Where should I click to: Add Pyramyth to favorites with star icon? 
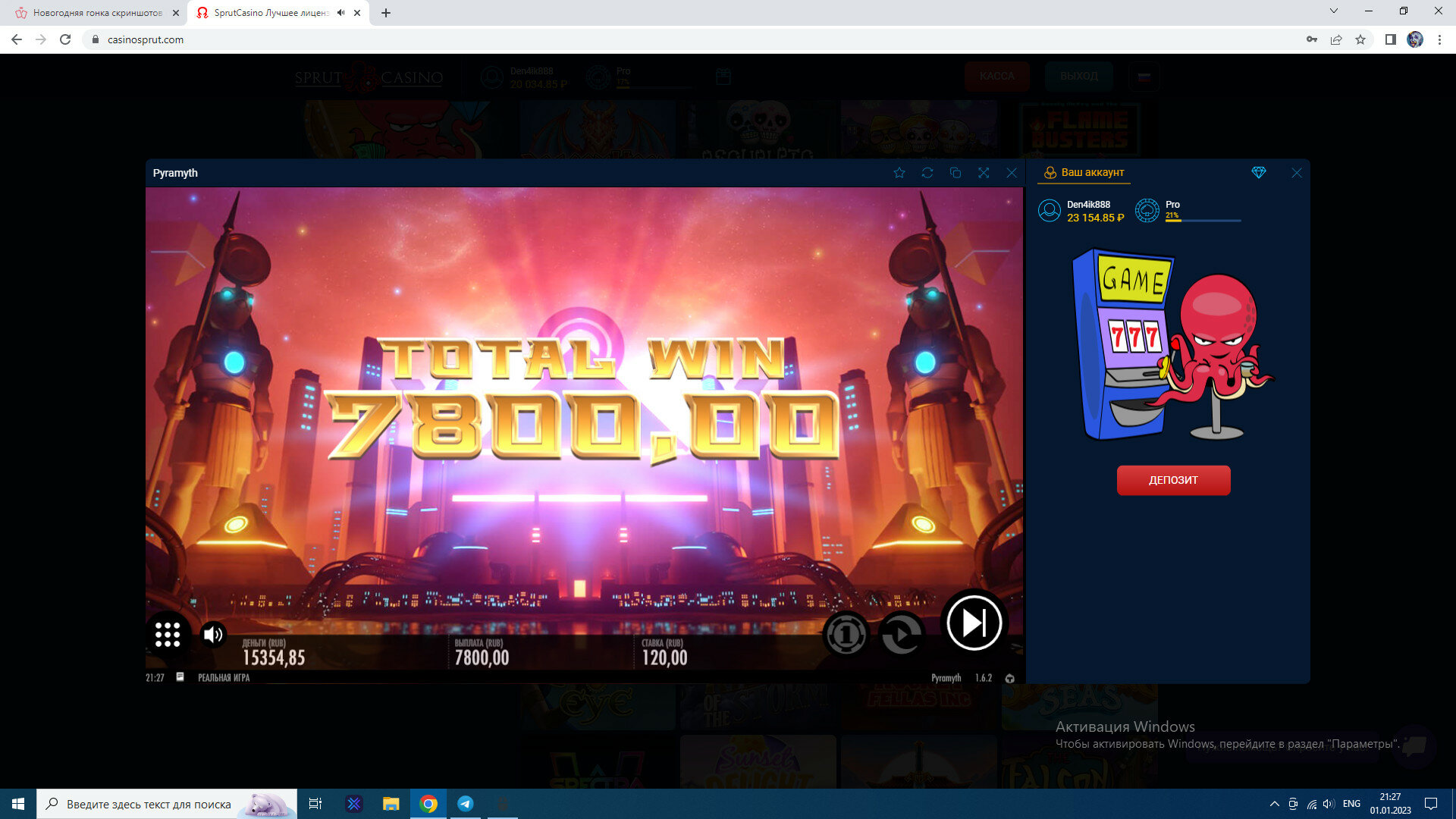point(899,173)
